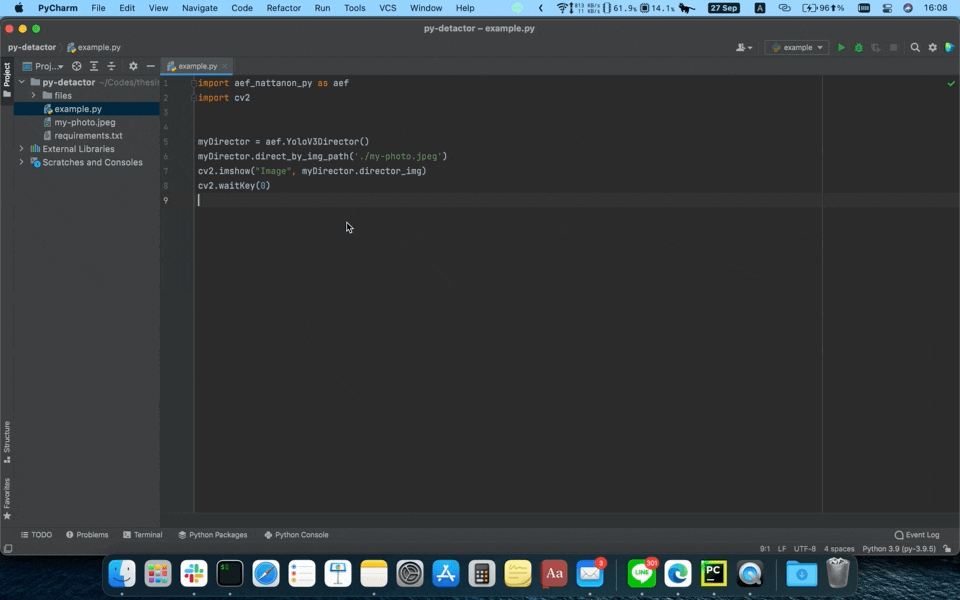
Task: Toggle read-only lock icon in status bar
Action: pyautogui.click(x=947, y=549)
